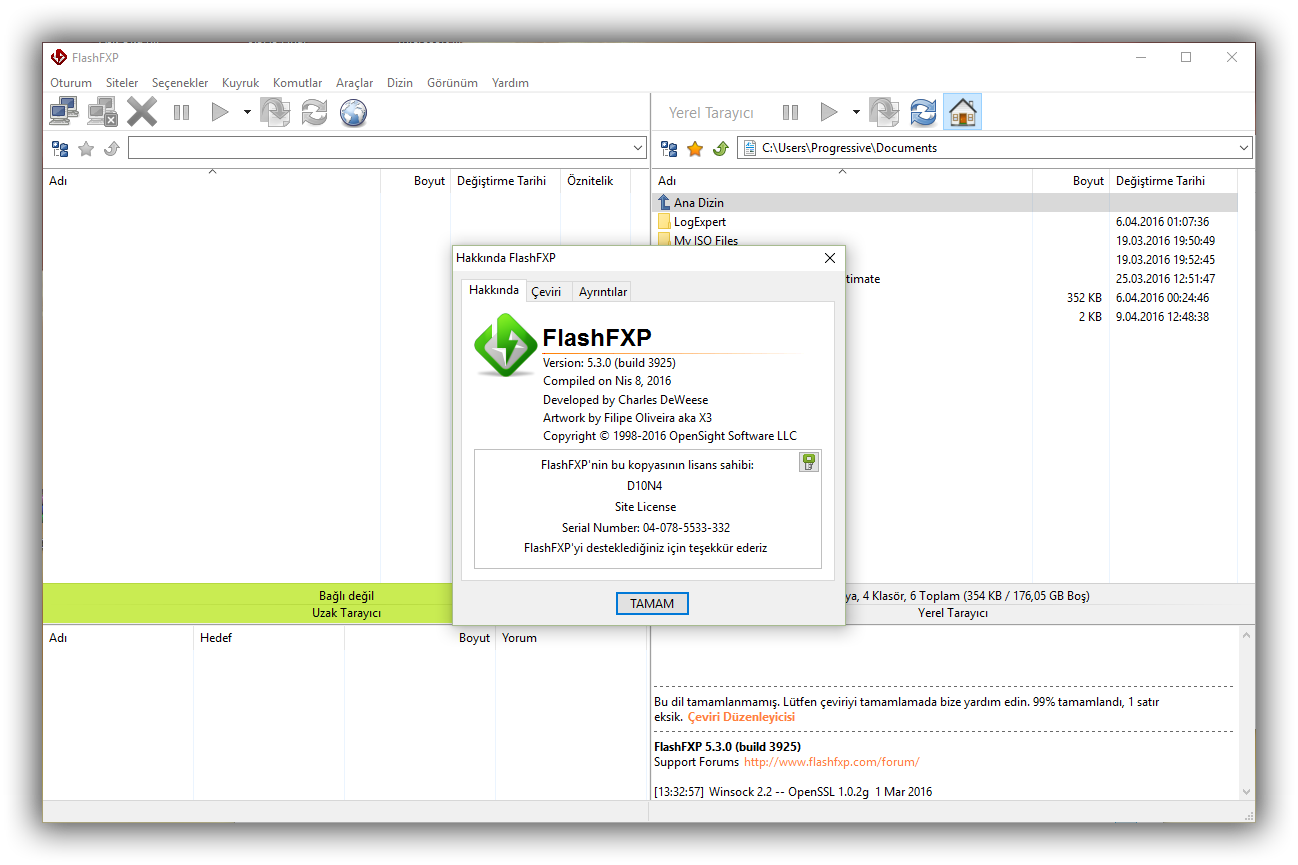This screenshot has height=865, width=1298.
Task: Open the Siteler menu
Action: (122, 83)
